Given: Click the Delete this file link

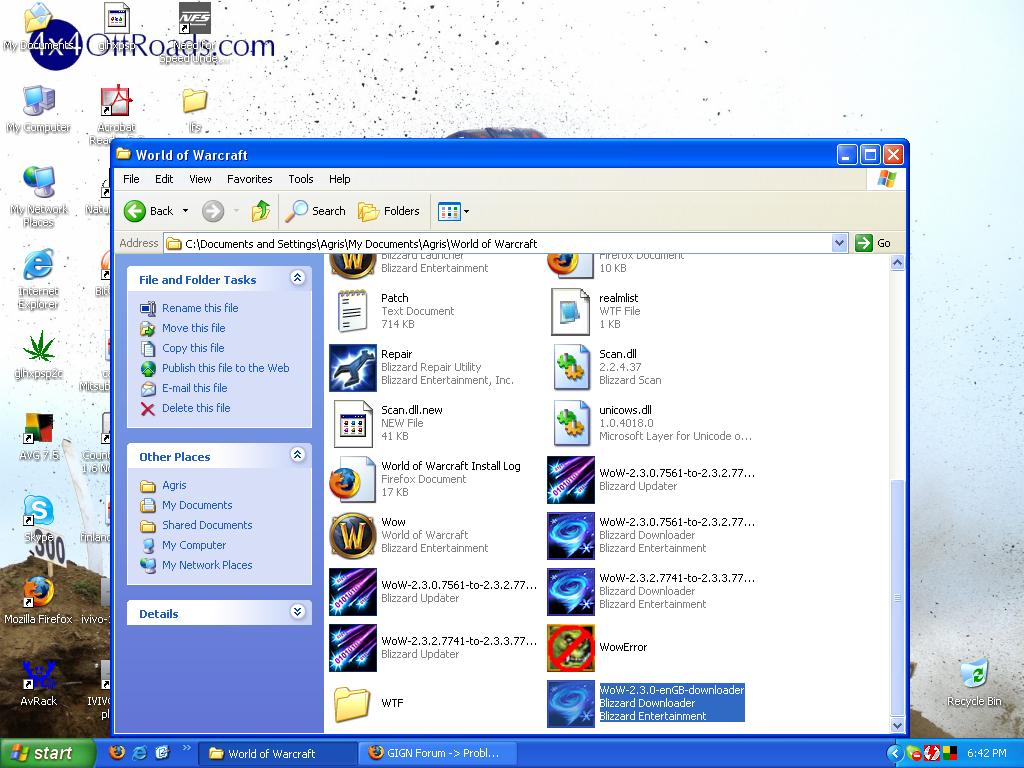Looking at the screenshot, I should 196,408.
